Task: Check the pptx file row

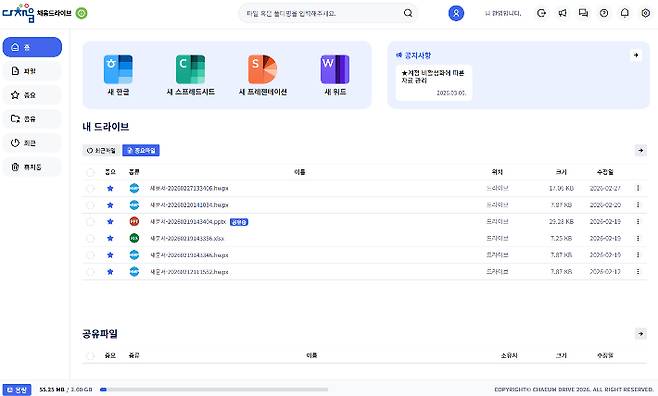Action: click(x=90, y=221)
